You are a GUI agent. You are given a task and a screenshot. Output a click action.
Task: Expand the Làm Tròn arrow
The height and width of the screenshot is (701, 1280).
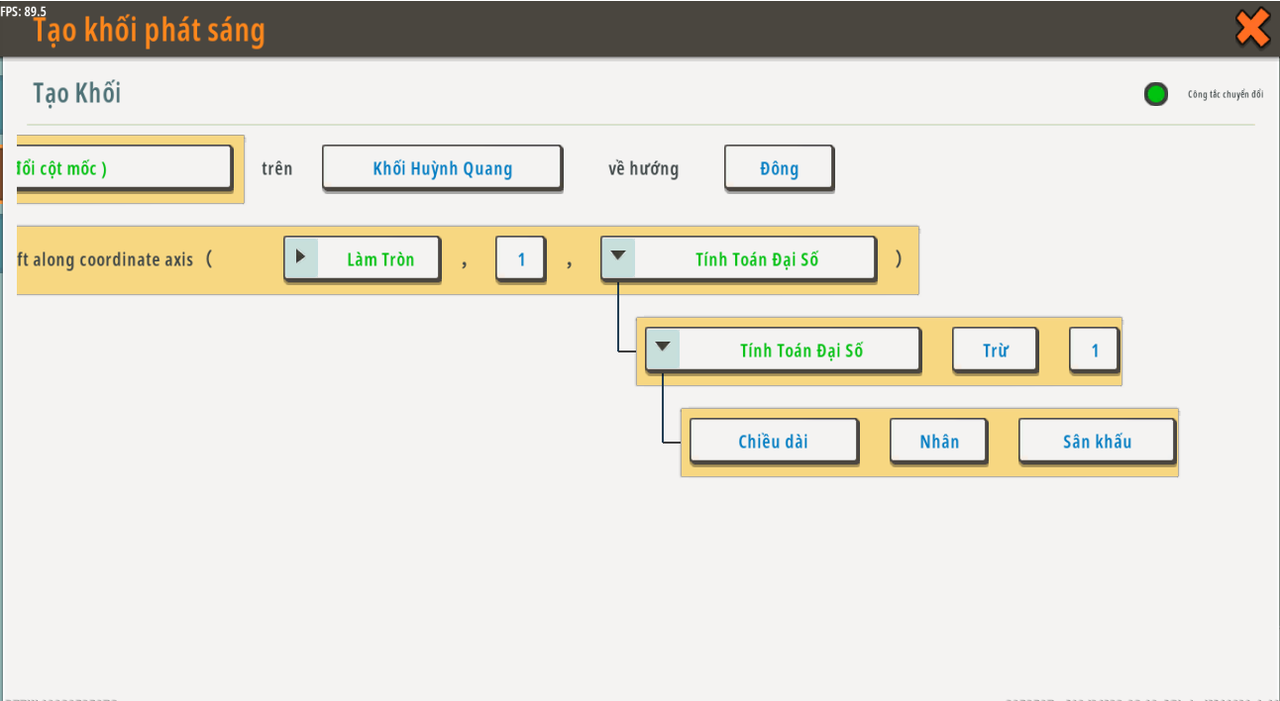pyautogui.click(x=301, y=258)
